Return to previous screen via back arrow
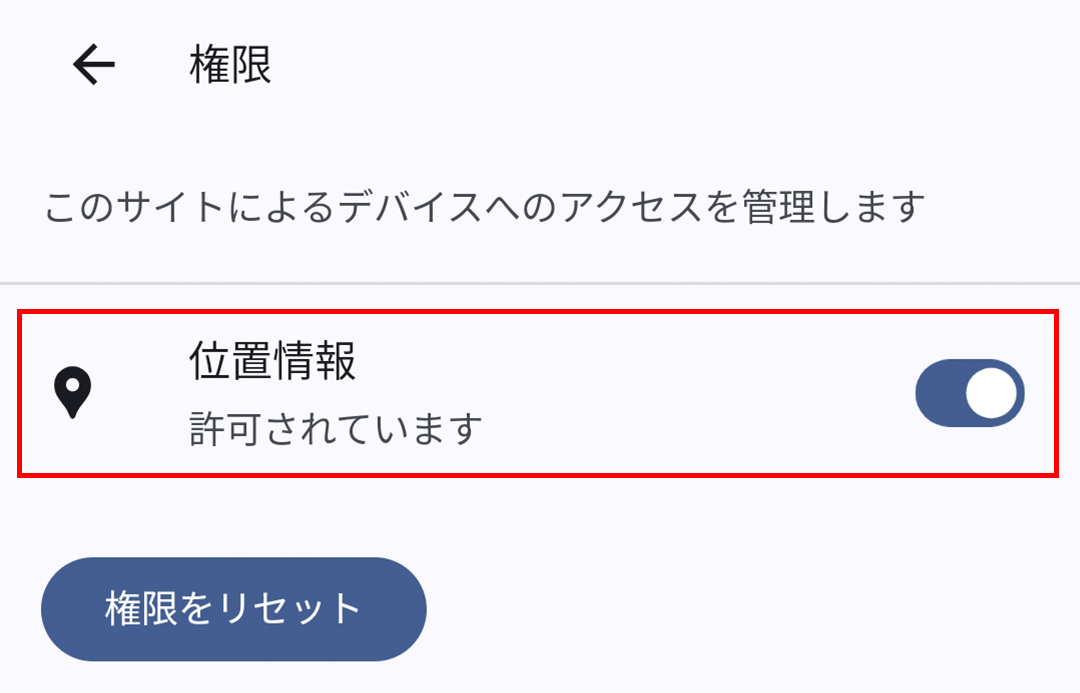The height and width of the screenshot is (693, 1080). point(94,64)
